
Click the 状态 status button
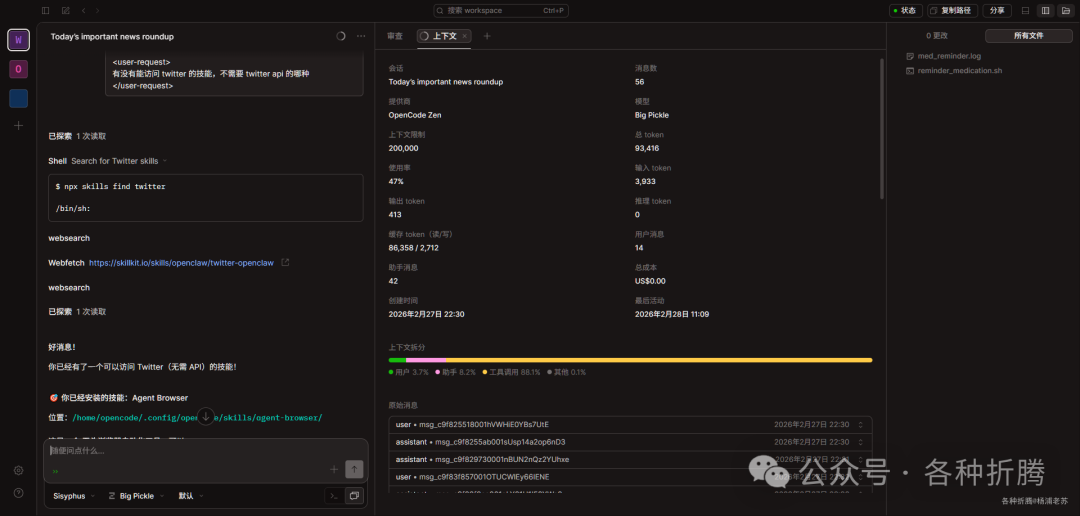click(x=905, y=10)
